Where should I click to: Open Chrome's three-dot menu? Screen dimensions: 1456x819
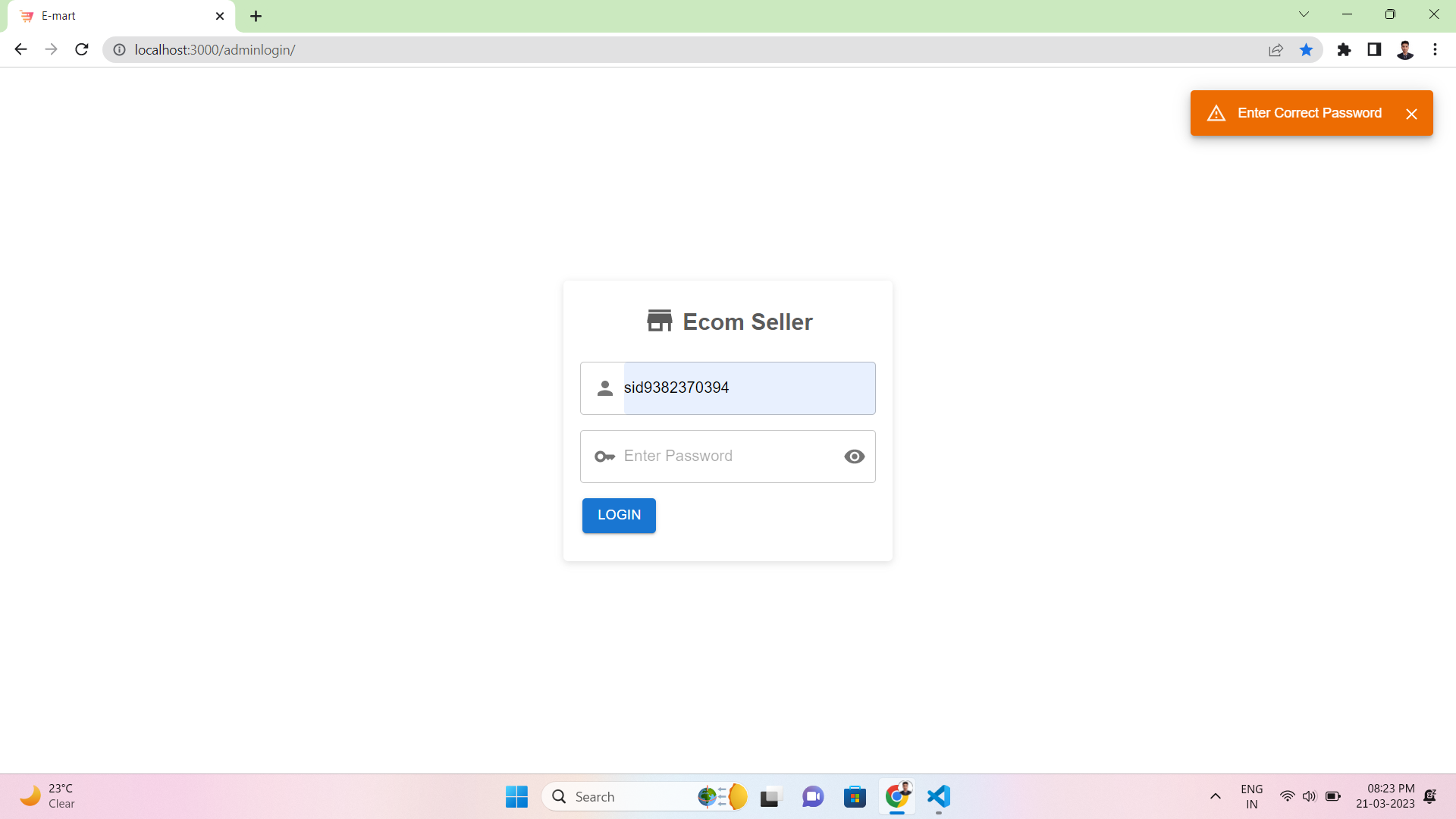click(x=1435, y=49)
